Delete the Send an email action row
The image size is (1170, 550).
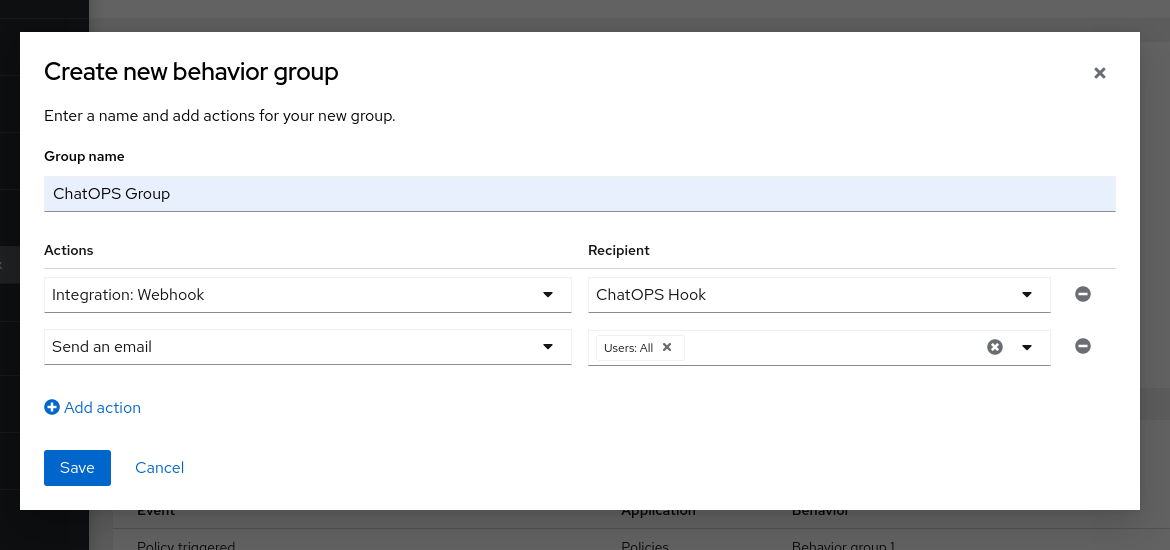[1082, 346]
